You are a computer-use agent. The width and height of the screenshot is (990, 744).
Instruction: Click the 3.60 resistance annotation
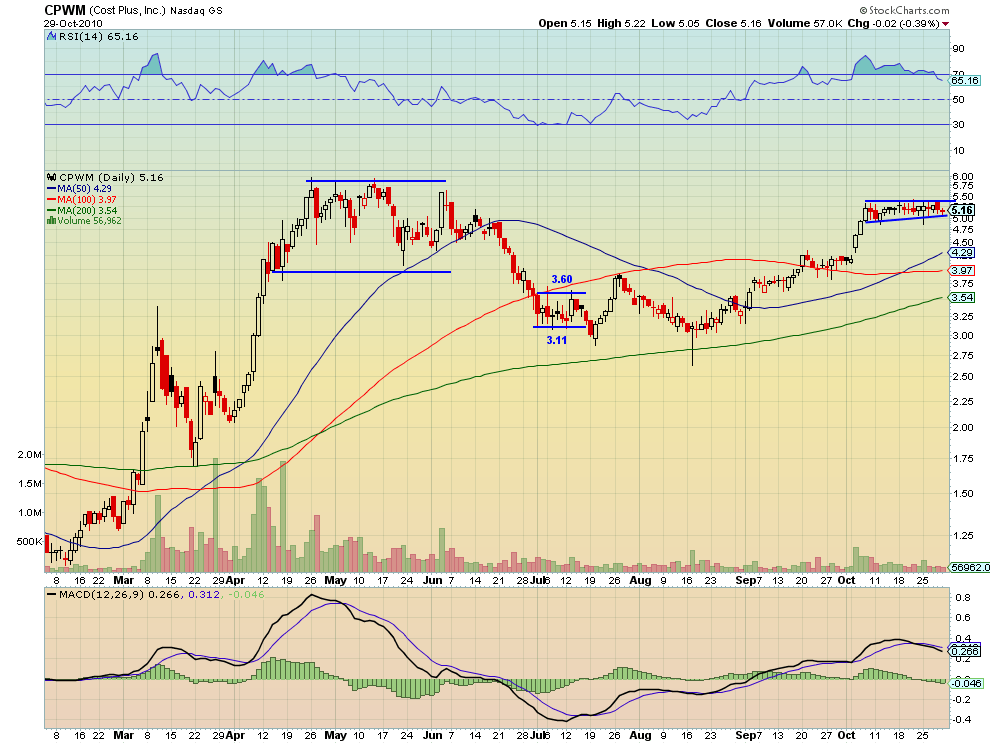pyautogui.click(x=562, y=279)
